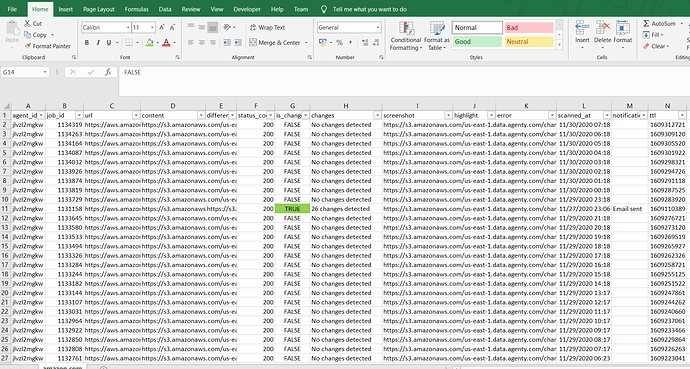Click the Decrease Font Size icon
The width and height of the screenshot is (690, 369).
pyautogui.click(x=172, y=27)
